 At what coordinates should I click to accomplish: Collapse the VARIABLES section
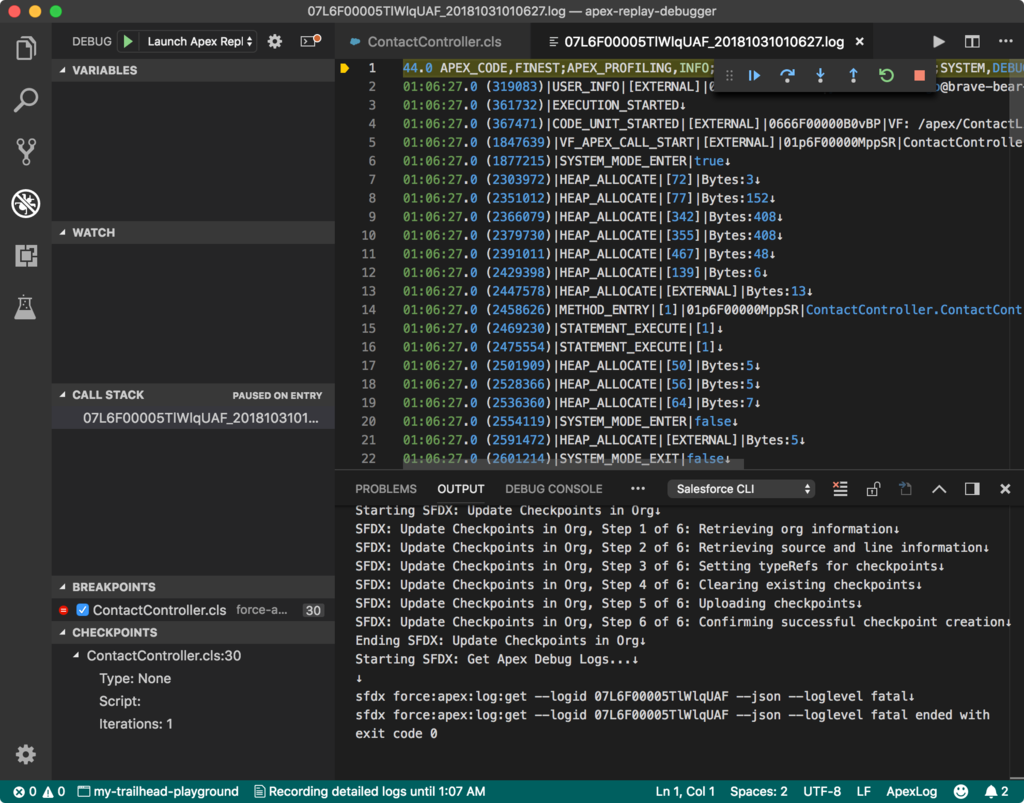(x=193, y=71)
